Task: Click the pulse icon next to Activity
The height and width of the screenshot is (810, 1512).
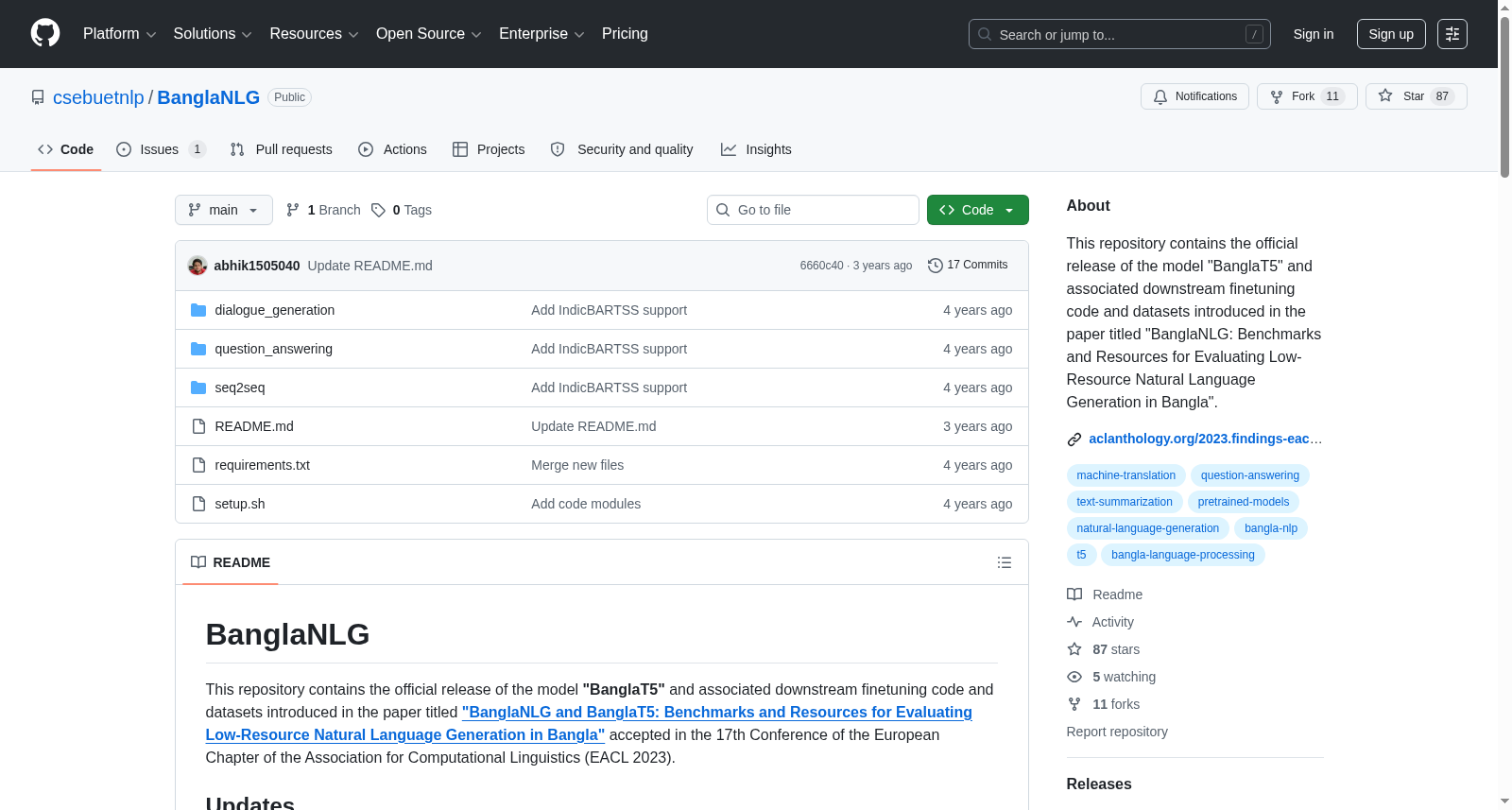Action: [1074, 622]
